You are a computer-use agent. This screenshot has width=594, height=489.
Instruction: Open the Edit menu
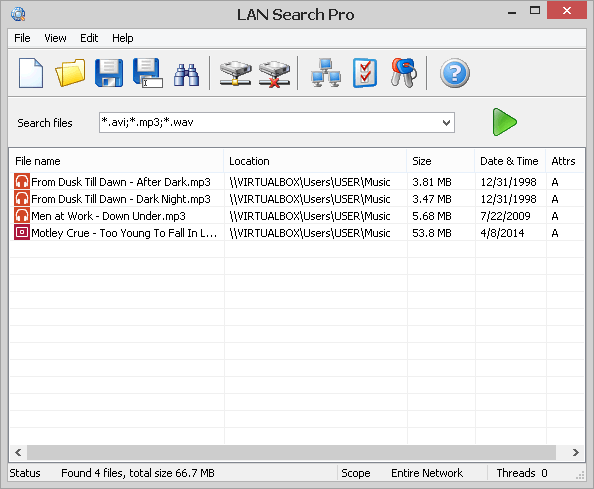point(89,38)
